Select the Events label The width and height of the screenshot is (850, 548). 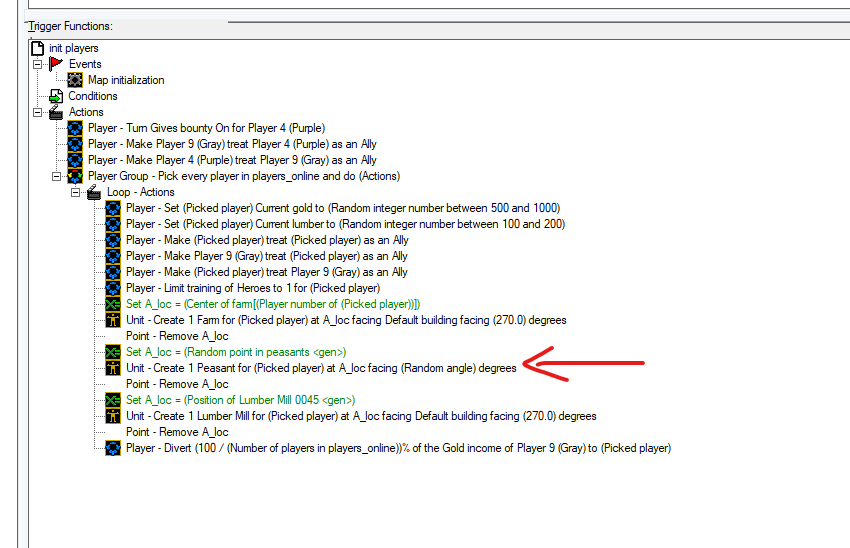tap(85, 64)
